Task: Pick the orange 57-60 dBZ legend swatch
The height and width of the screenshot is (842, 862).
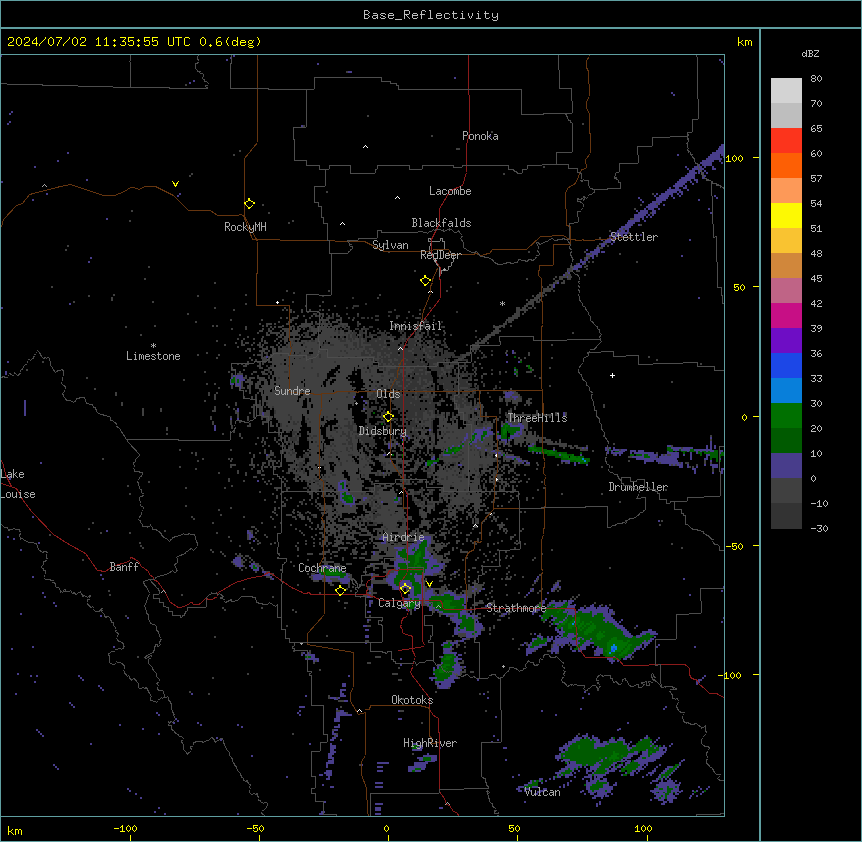Action: [x=786, y=165]
